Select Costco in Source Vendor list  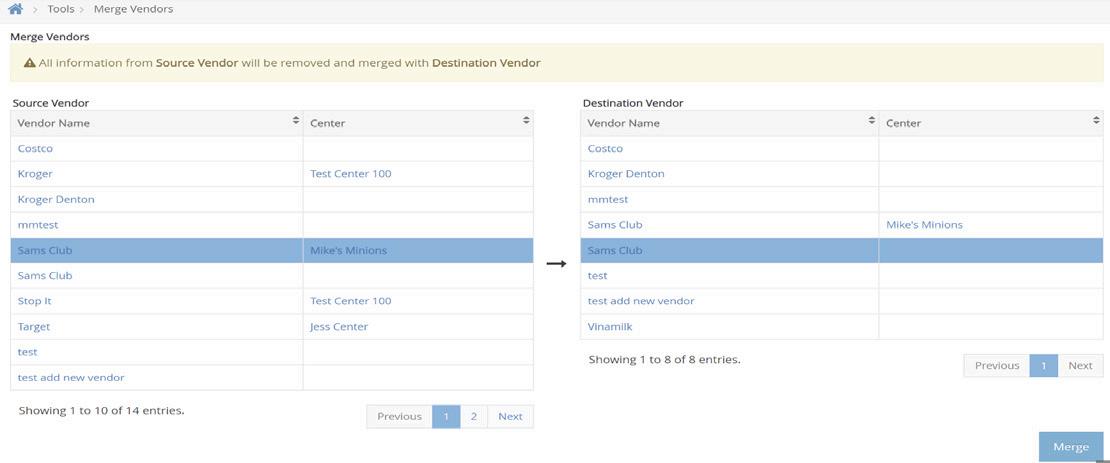click(35, 148)
